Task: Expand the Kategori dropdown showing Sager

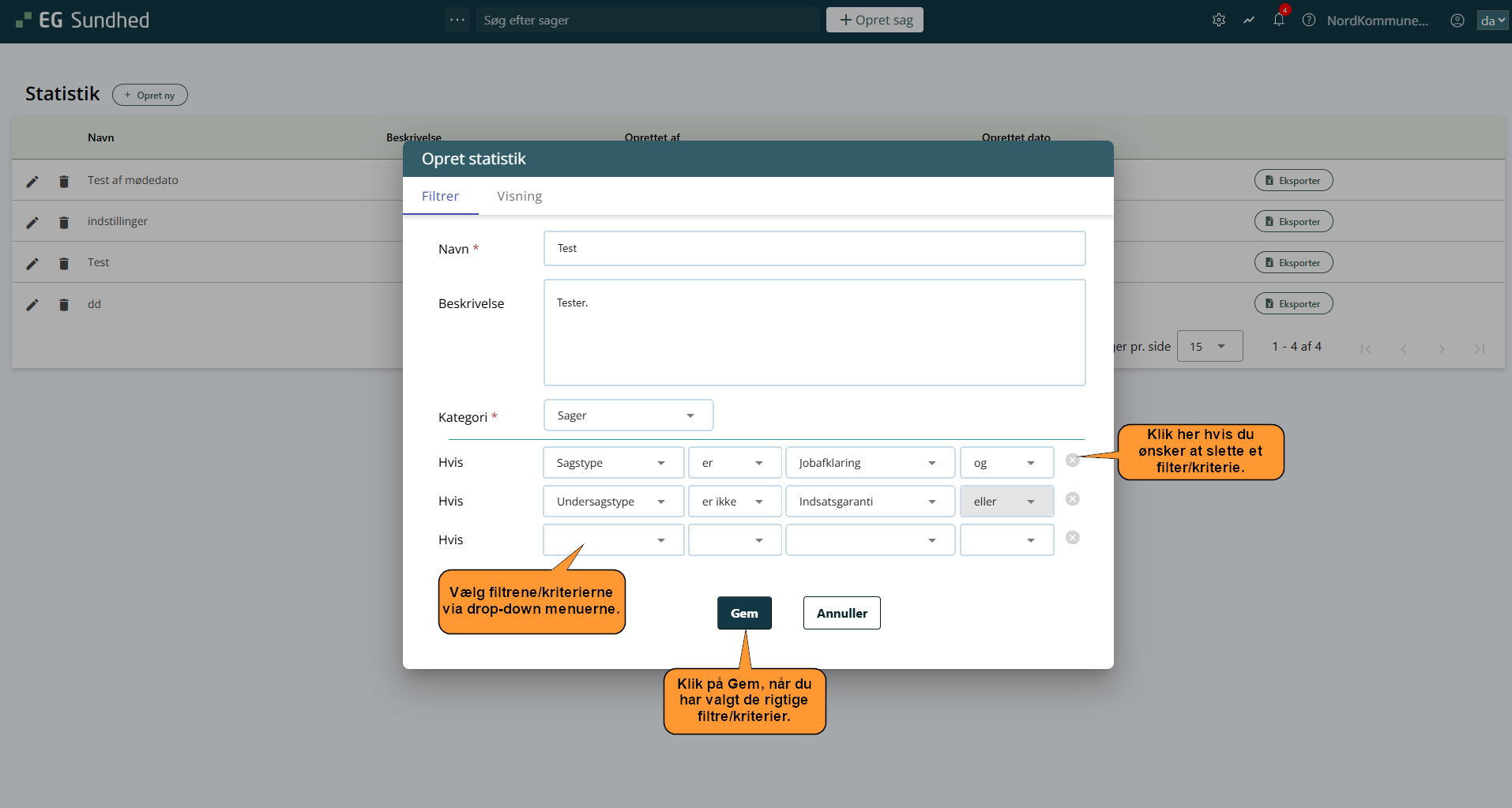Action: click(628, 415)
